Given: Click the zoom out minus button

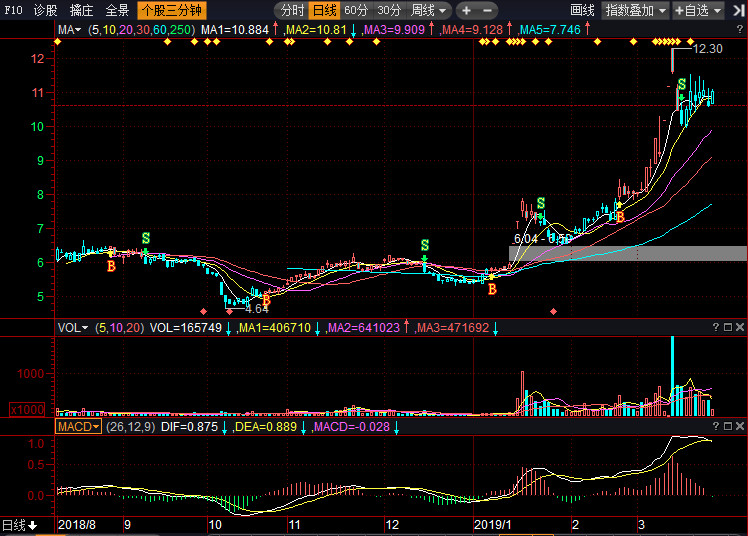Looking at the screenshot, I should tap(487, 10).
